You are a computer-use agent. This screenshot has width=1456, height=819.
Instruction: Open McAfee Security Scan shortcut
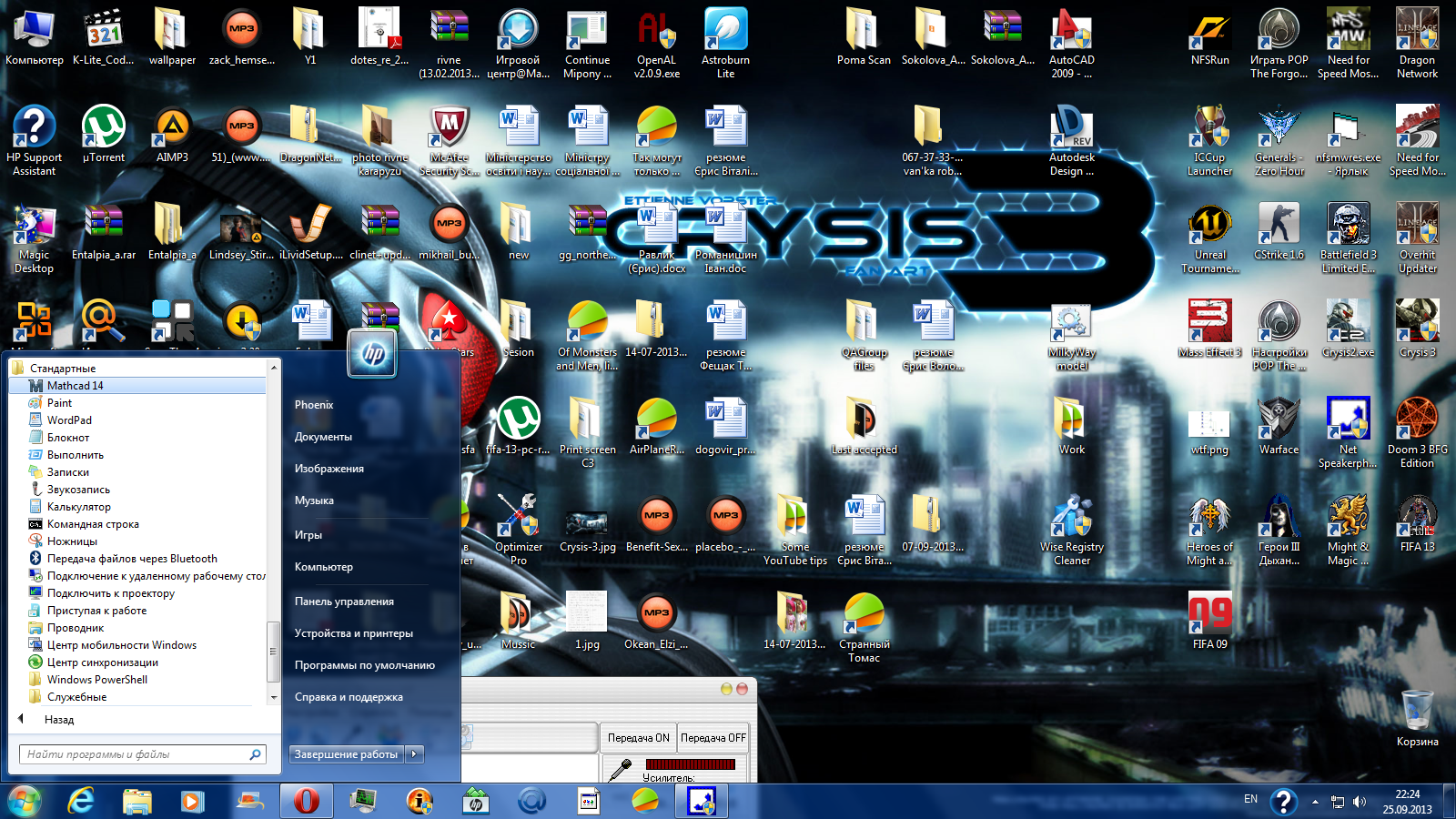(x=450, y=140)
